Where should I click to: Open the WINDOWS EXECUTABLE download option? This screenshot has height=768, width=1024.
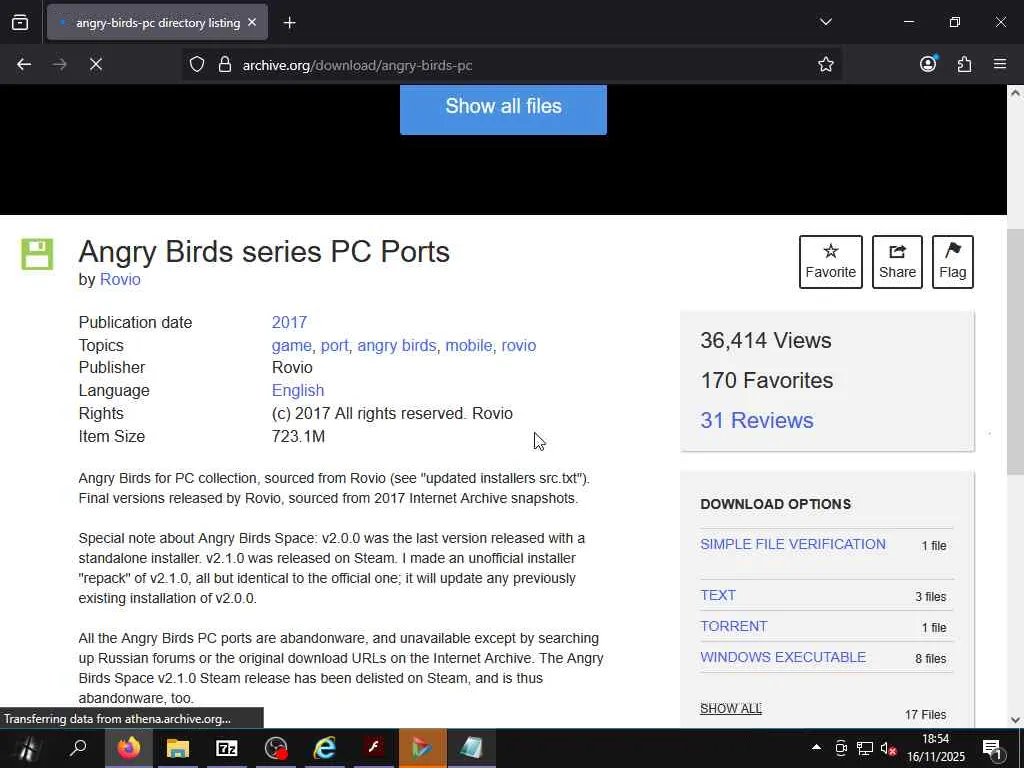[783, 658]
